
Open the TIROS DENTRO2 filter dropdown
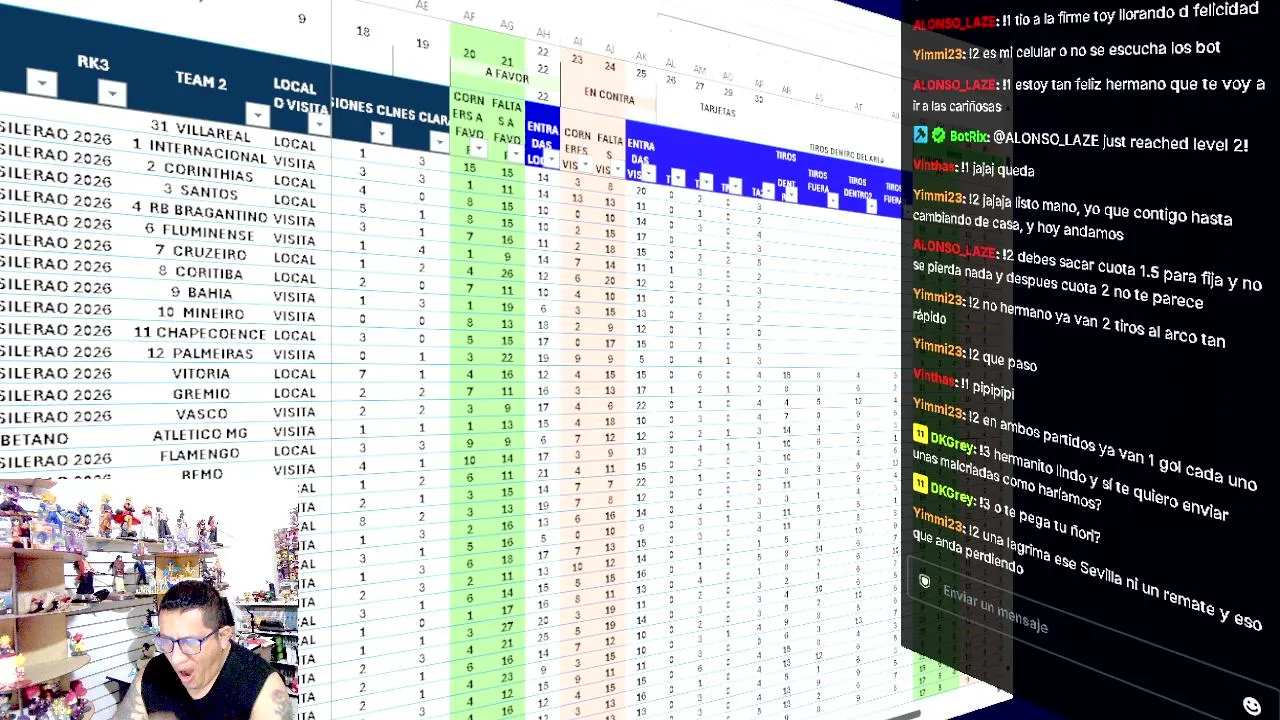coord(871,206)
